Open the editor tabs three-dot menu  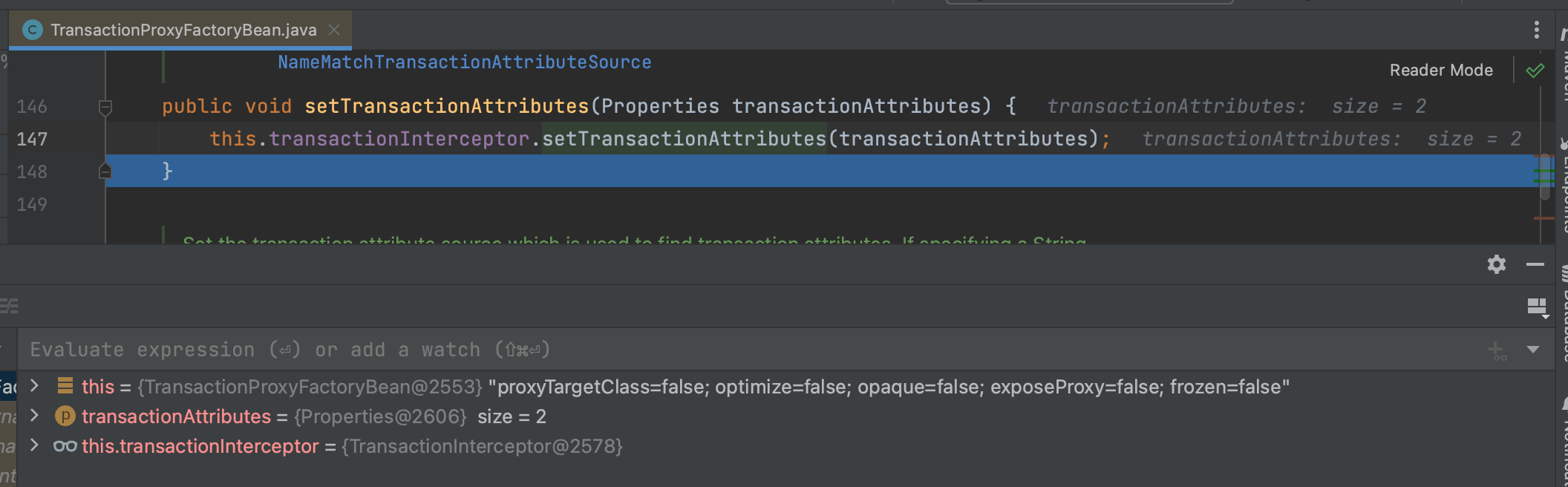[x=1536, y=30]
